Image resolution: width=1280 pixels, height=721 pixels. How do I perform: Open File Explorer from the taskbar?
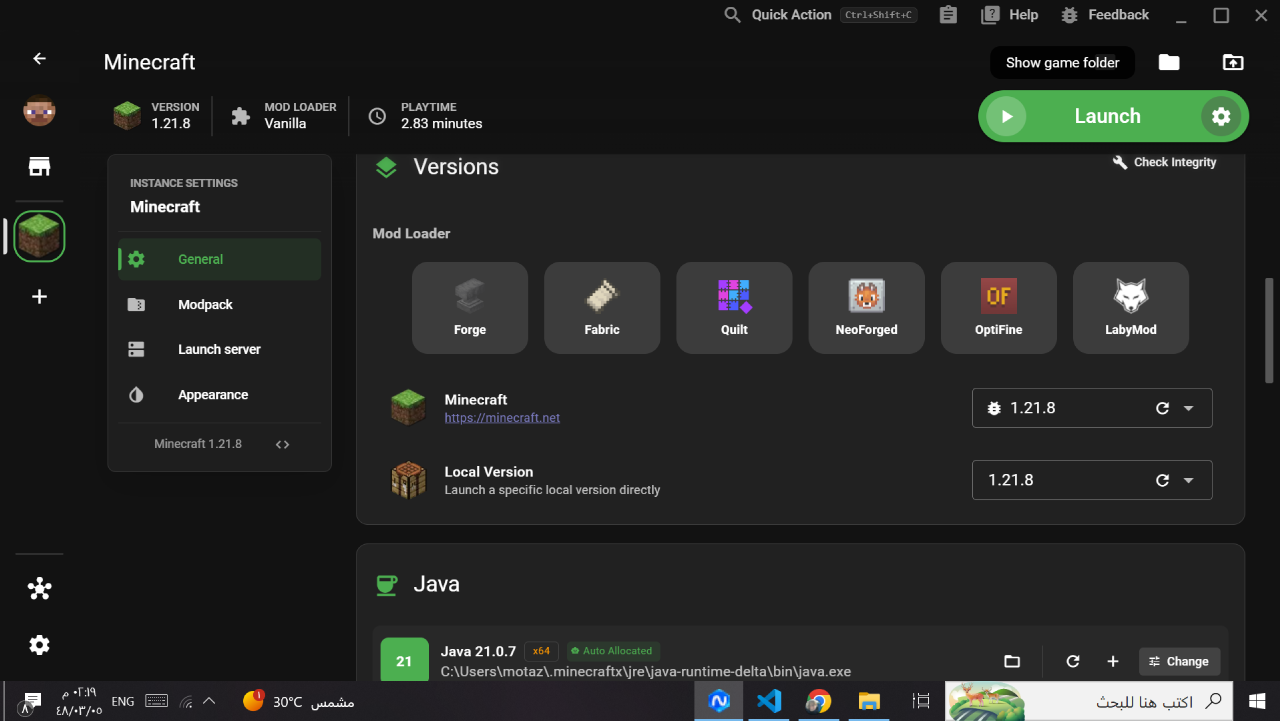point(869,701)
